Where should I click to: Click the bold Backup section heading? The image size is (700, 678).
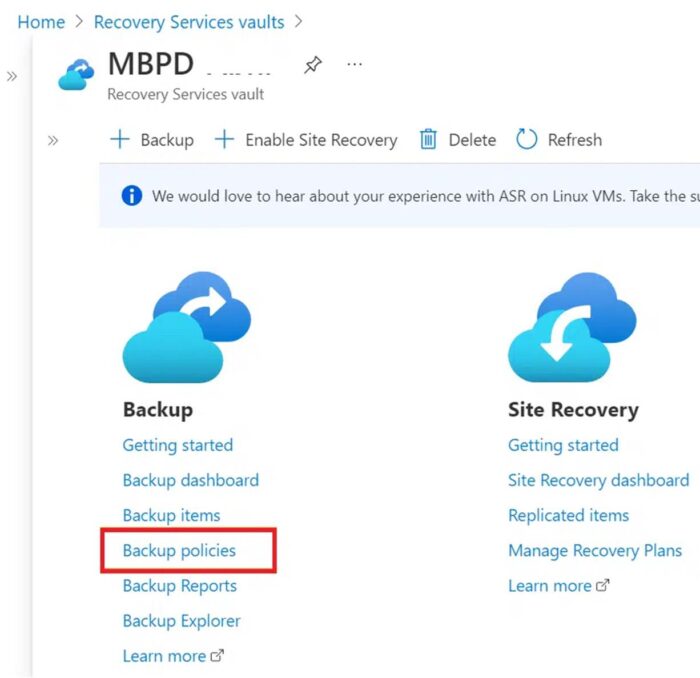(x=158, y=410)
